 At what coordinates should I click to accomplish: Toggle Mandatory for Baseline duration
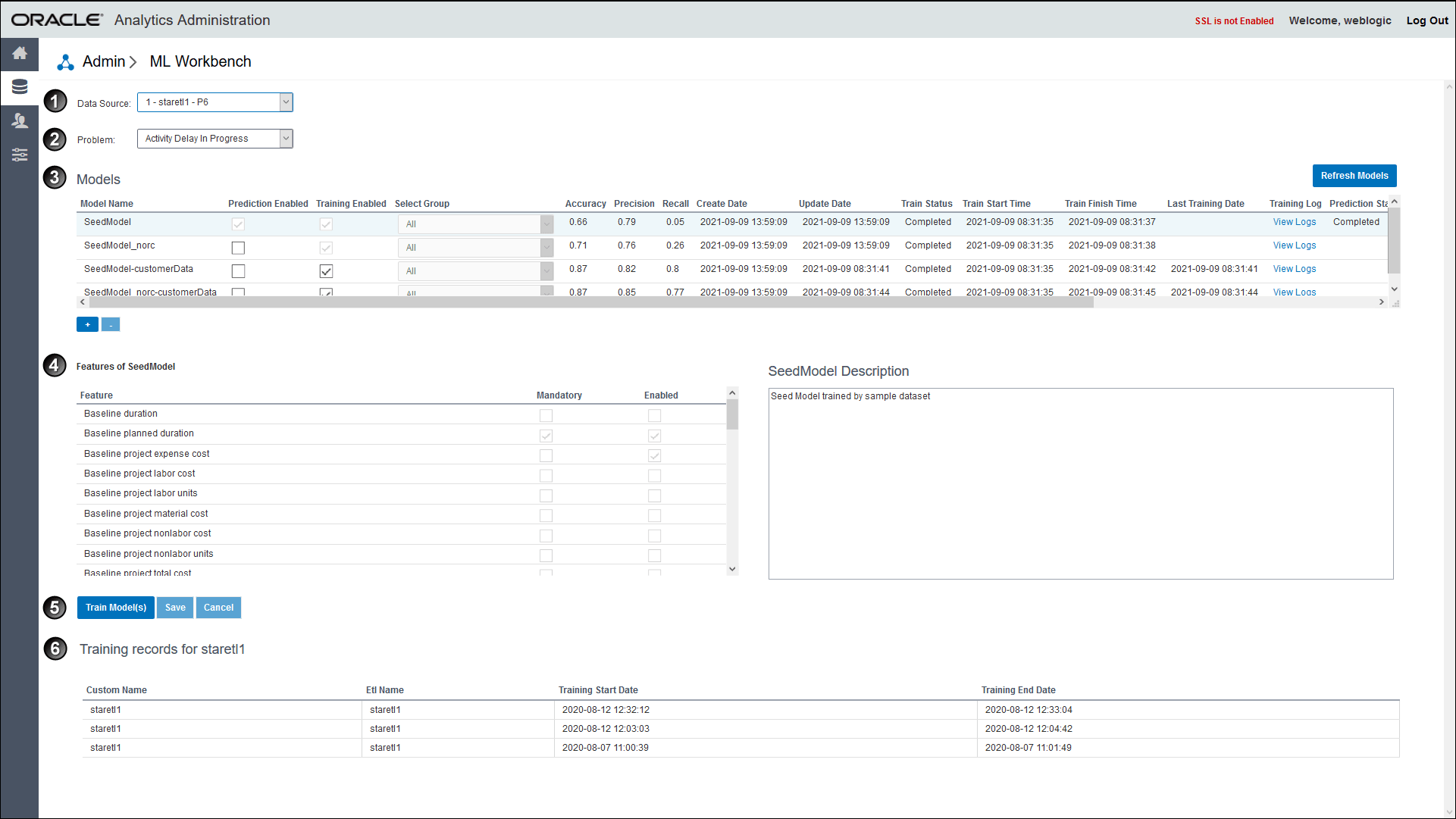546,415
